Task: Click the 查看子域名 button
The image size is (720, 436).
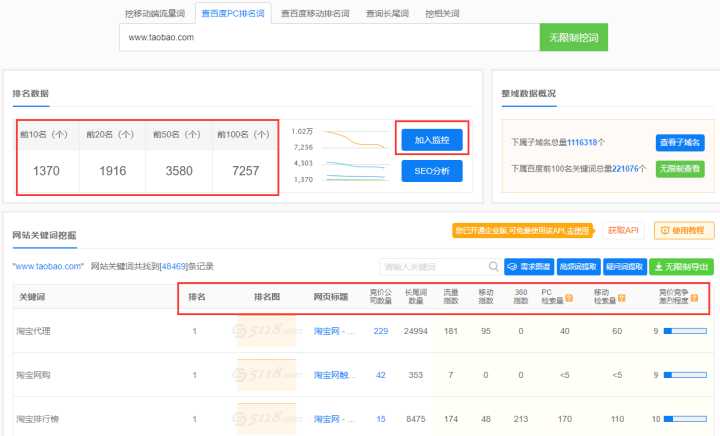Action: tap(680, 142)
